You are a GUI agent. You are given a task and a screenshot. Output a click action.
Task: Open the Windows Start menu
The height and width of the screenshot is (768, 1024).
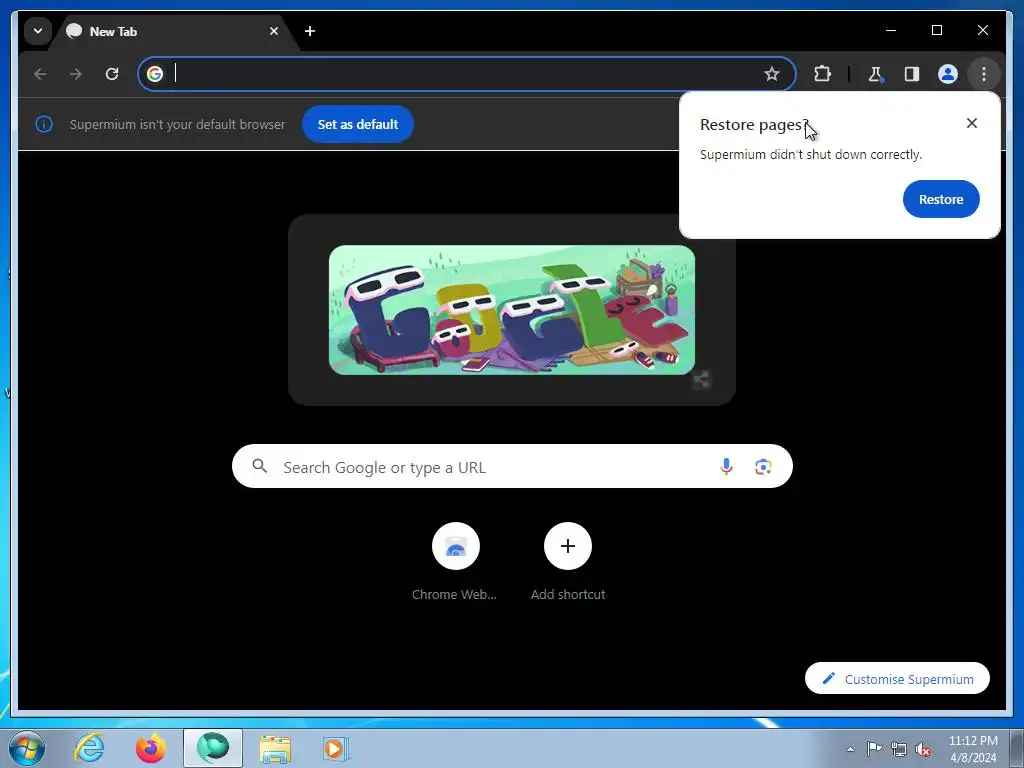coord(27,748)
